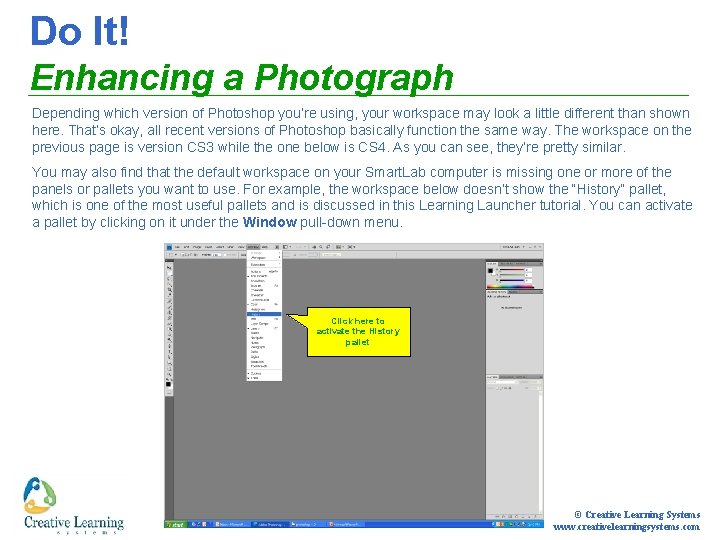Open Color panel options menu icon
This screenshot has width=720, height=540.
coord(541,264)
